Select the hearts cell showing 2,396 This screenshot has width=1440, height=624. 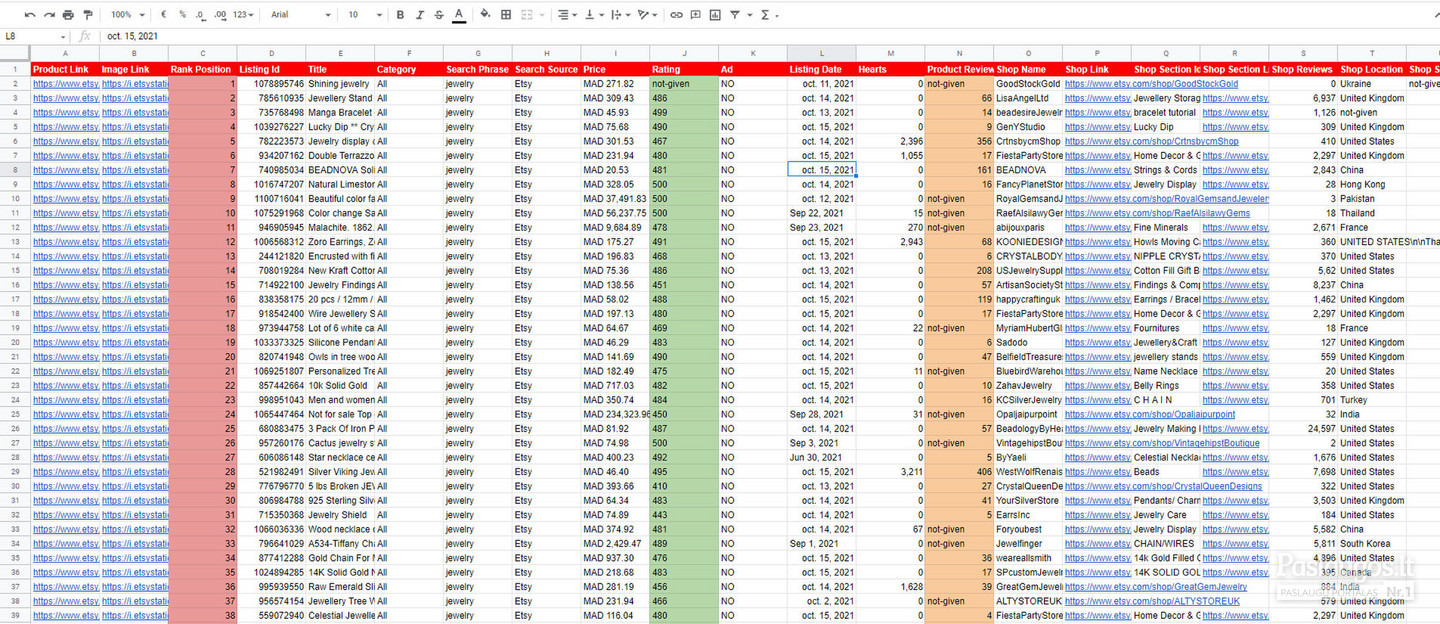pyautogui.click(x=891, y=141)
